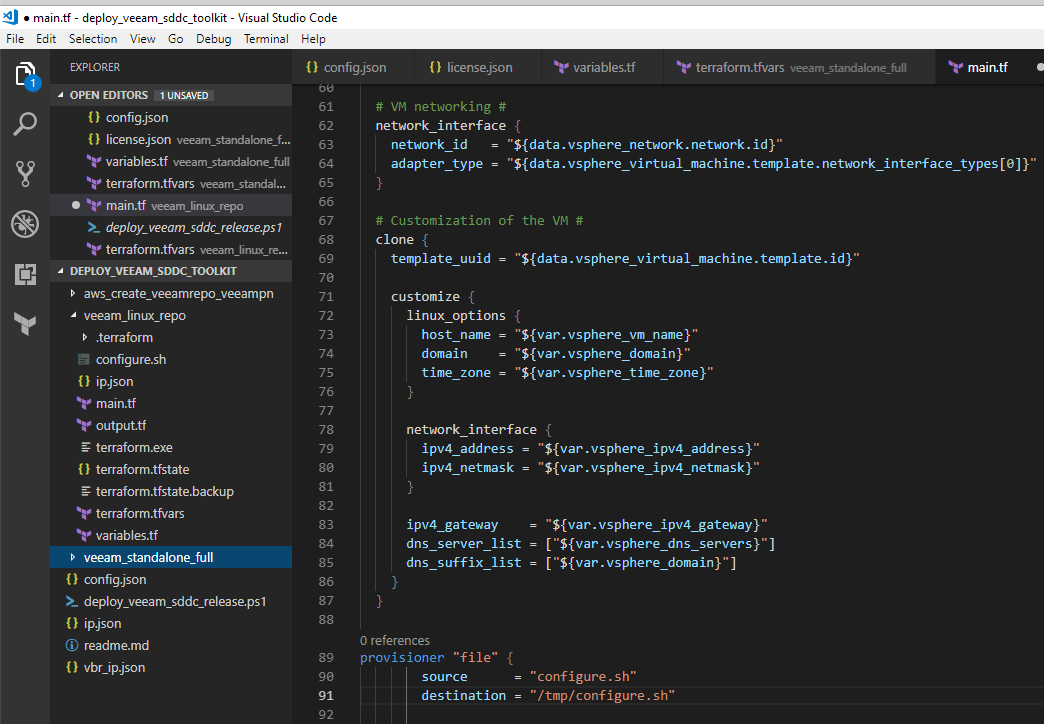Open the Debug view icon
The height and width of the screenshot is (724, 1044).
pyautogui.click(x=25, y=224)
